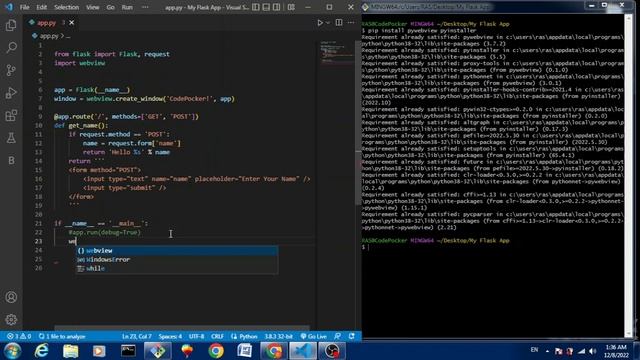
Task: Click volume speaker icon in tray
Action: coord(593,351)
